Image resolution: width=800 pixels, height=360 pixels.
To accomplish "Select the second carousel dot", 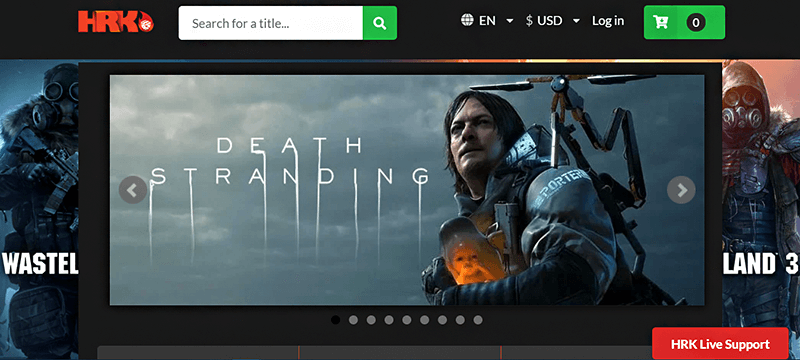I will pyautogui.click(x=353, y=320).
